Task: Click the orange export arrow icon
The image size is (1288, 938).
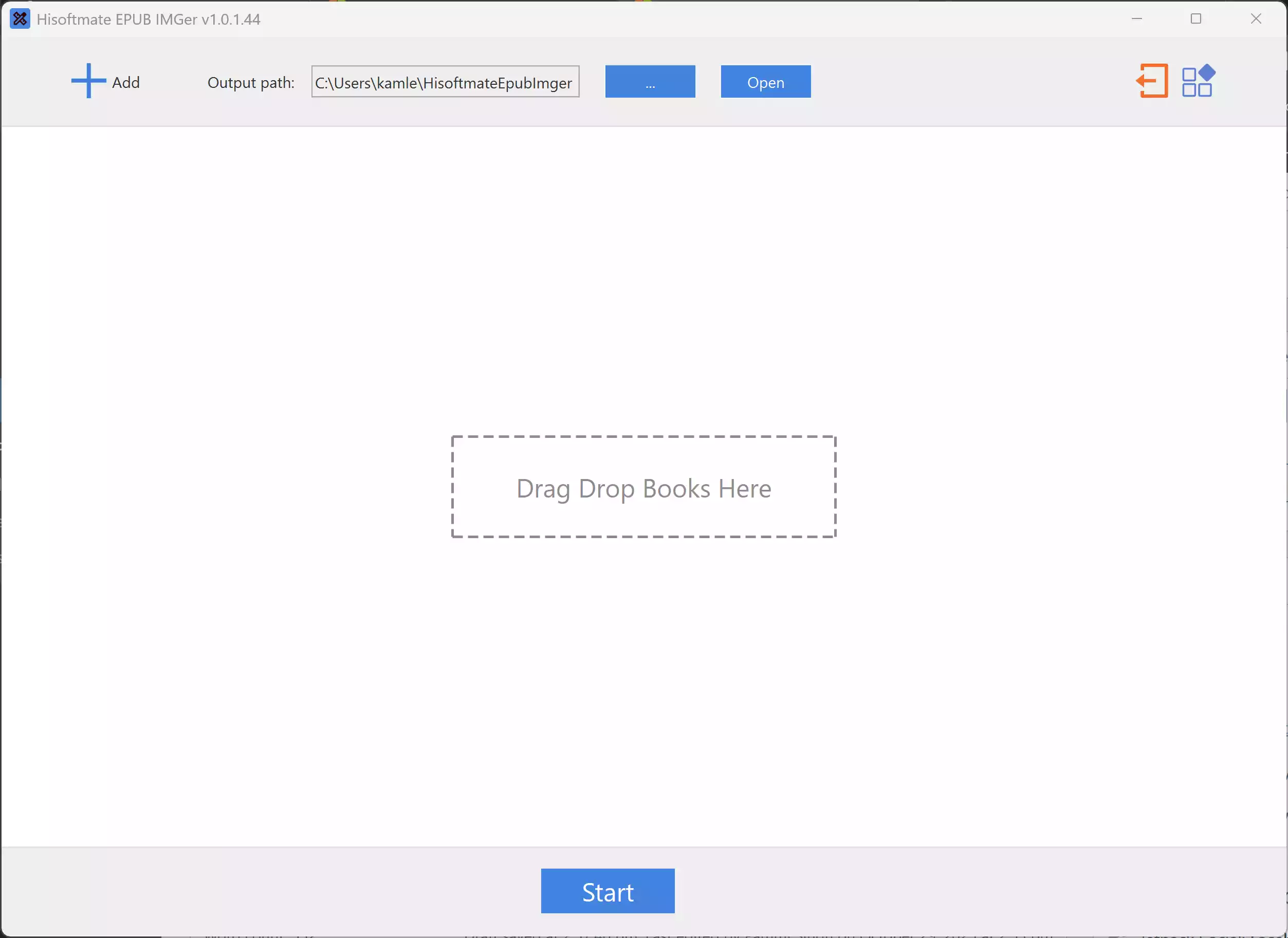Action: click(1152, 81)
